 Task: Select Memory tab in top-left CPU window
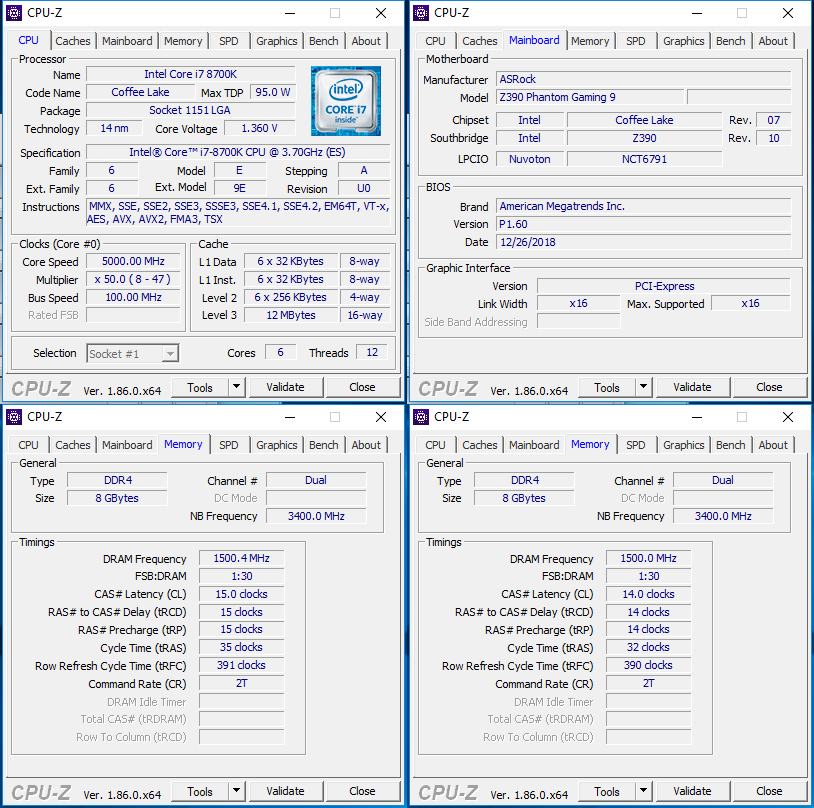183,41
